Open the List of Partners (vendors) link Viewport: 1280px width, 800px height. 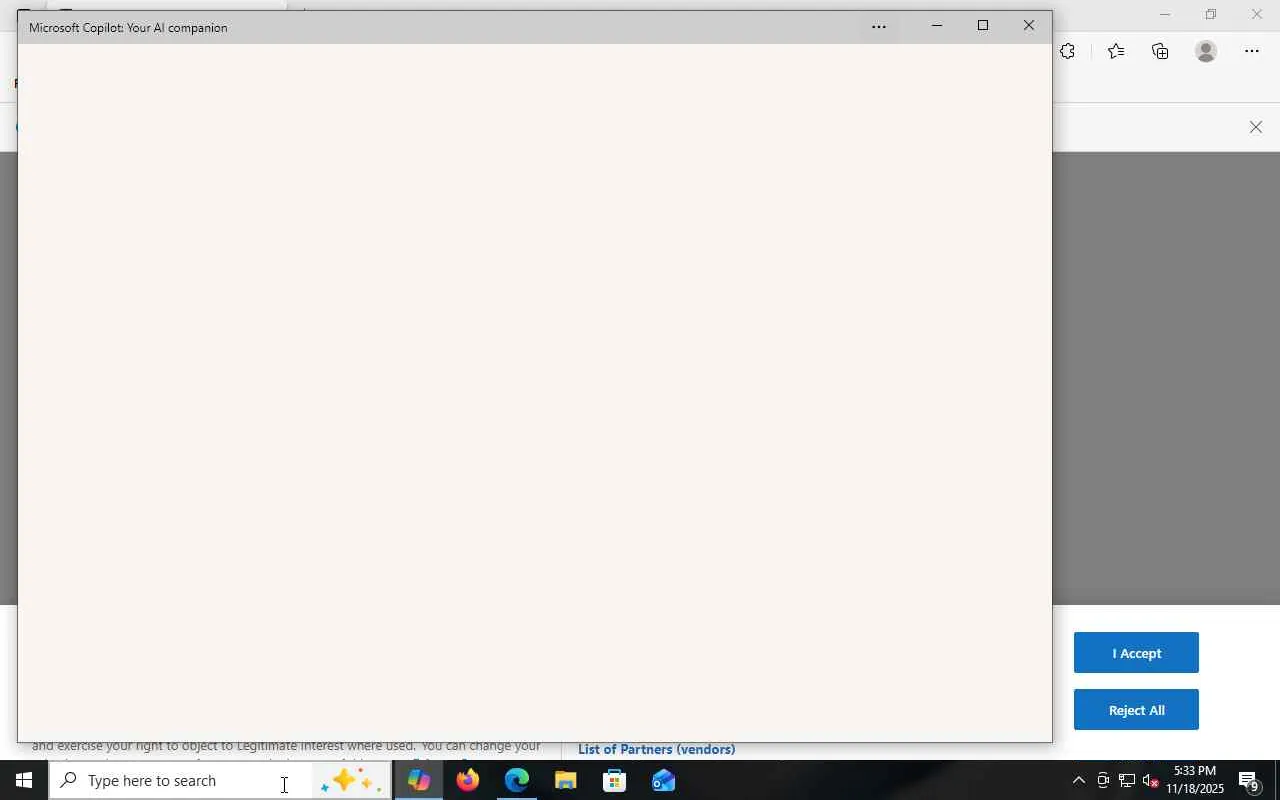(656, 749)
